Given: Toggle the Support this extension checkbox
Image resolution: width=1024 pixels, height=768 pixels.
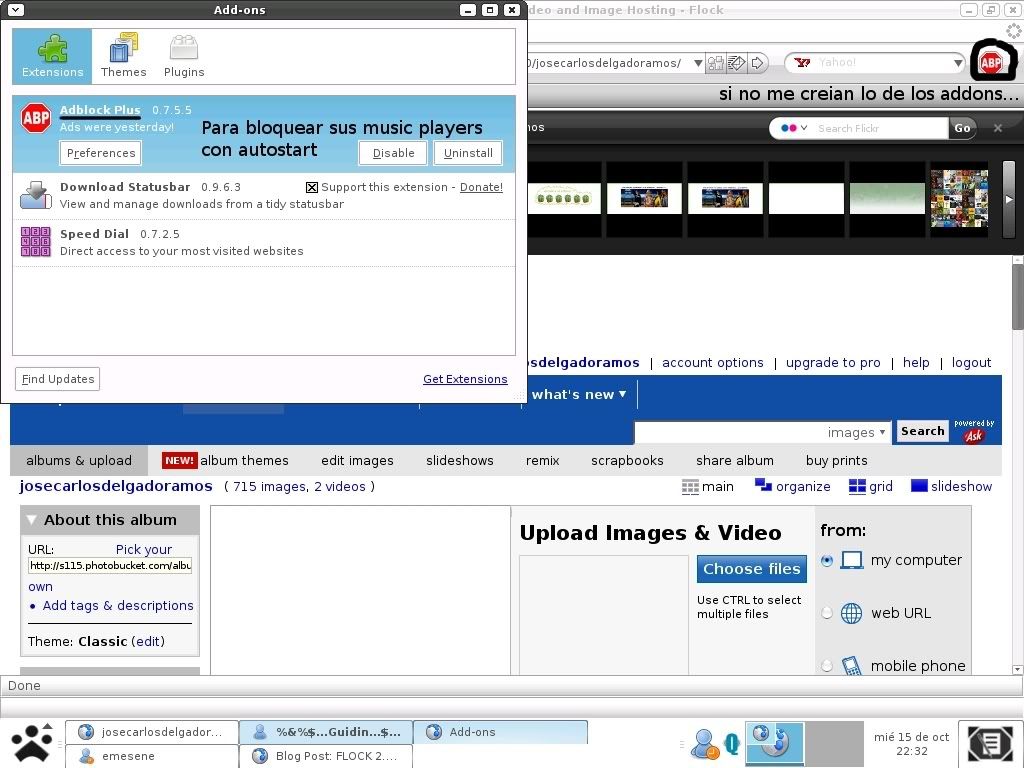Looking at the screenshot, I should pos(312,187).
